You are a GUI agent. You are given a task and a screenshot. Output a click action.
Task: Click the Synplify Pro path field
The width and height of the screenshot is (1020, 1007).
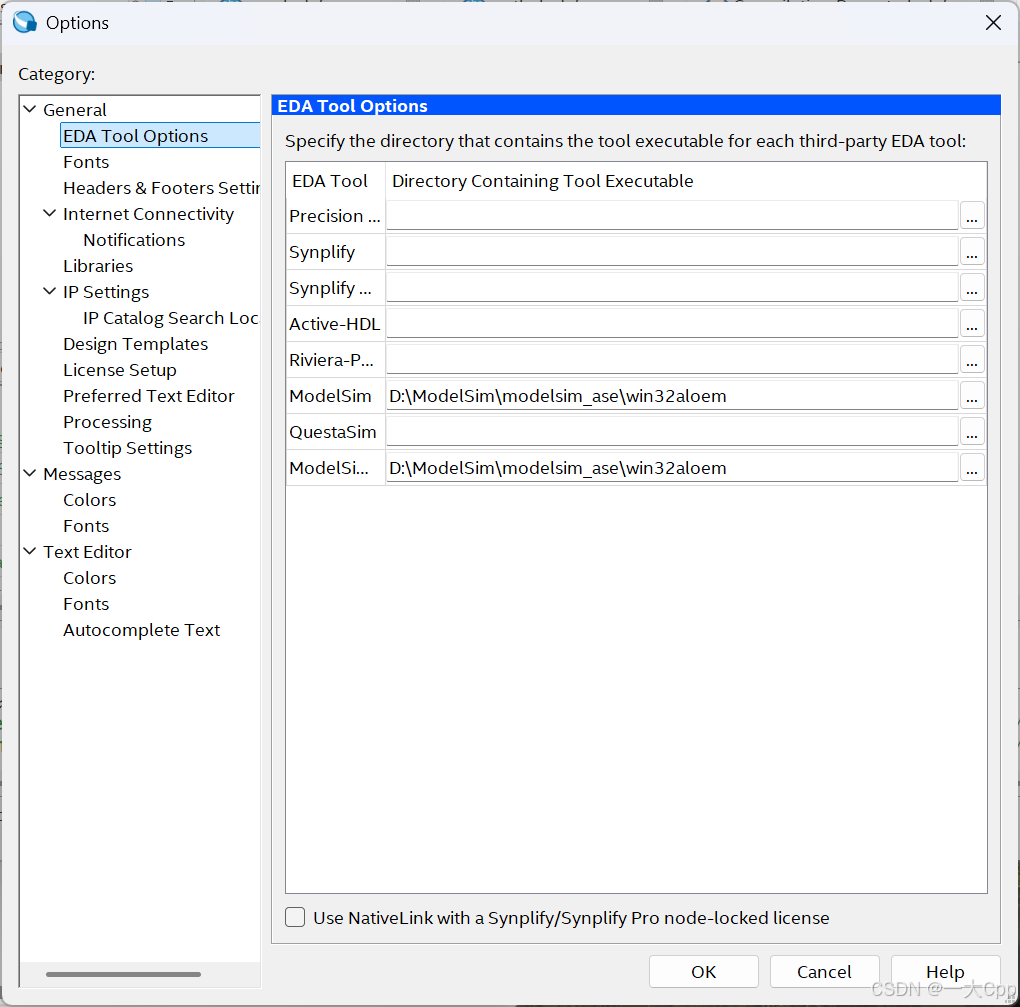(672, 288)
